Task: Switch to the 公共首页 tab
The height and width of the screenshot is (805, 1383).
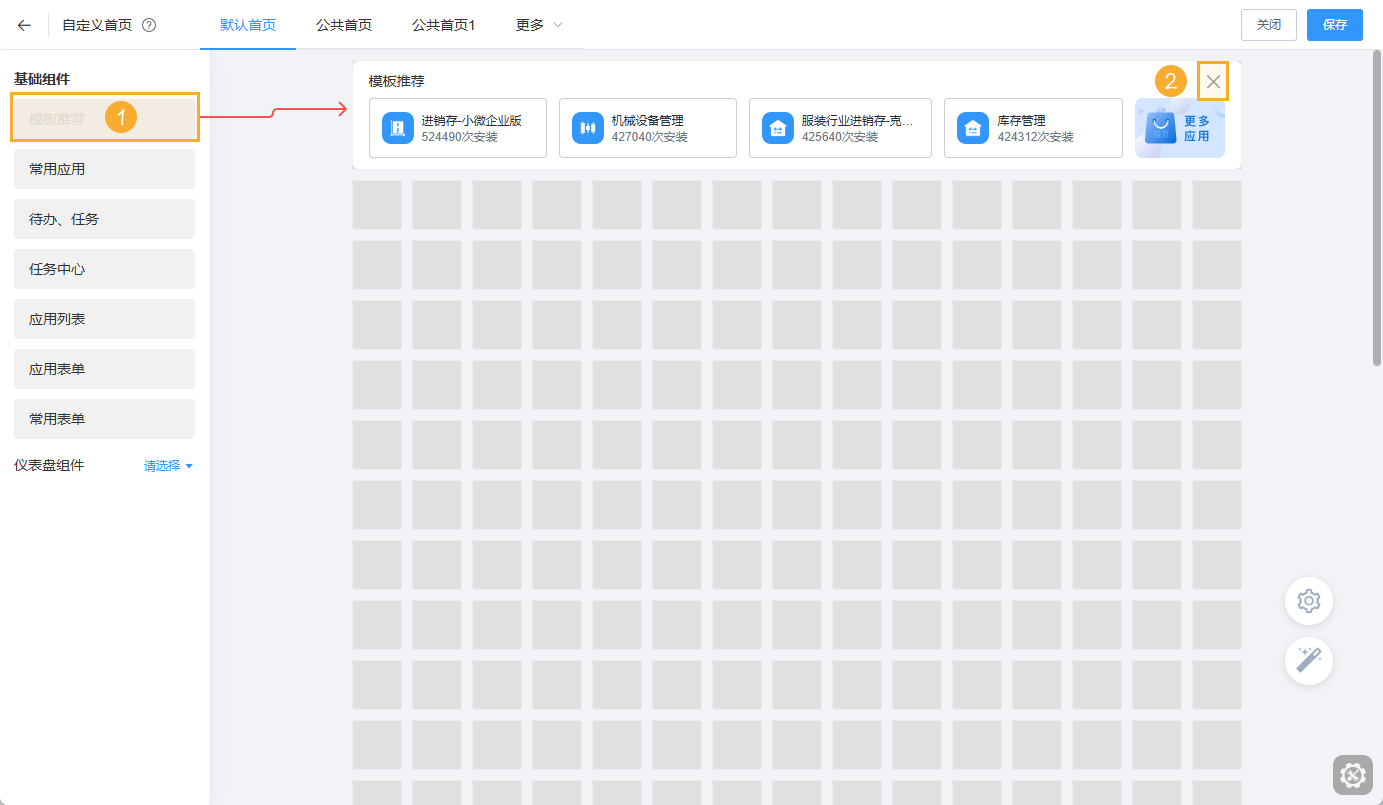Action: [x=344, y=25]
